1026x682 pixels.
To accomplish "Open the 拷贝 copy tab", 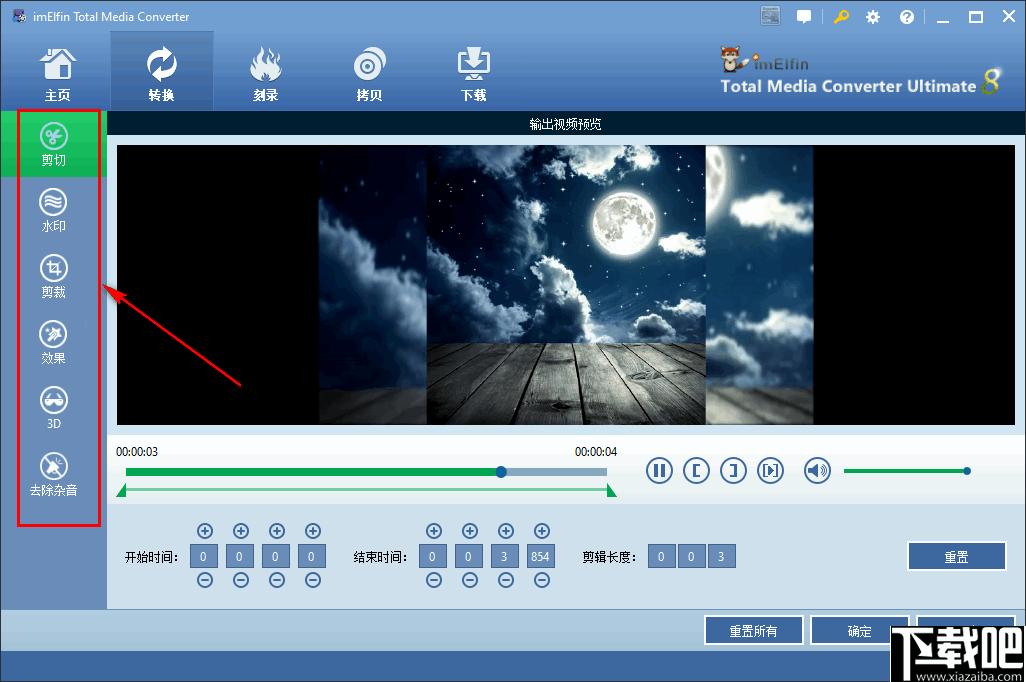I will 369,73.
